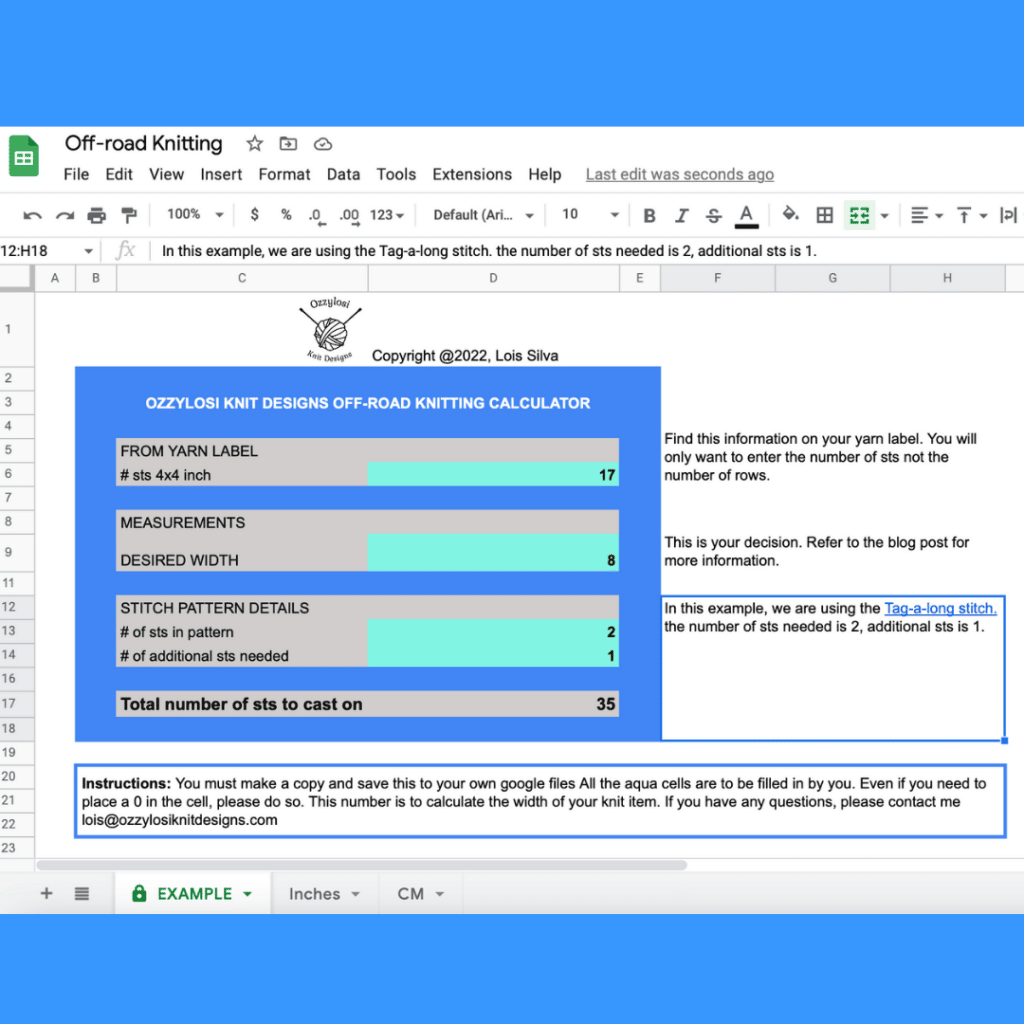Open the Help menu
This screenshot has width=1024, height=1024.
tap(545, 174)
